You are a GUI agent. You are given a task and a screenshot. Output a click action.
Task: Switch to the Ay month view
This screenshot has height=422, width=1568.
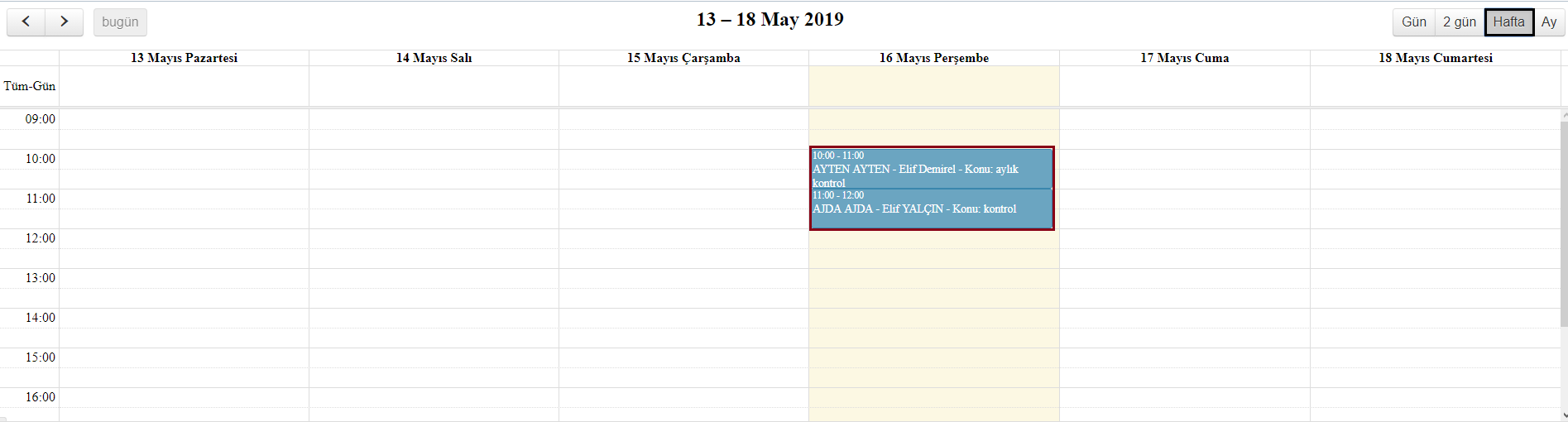[x=1549, y=22]
